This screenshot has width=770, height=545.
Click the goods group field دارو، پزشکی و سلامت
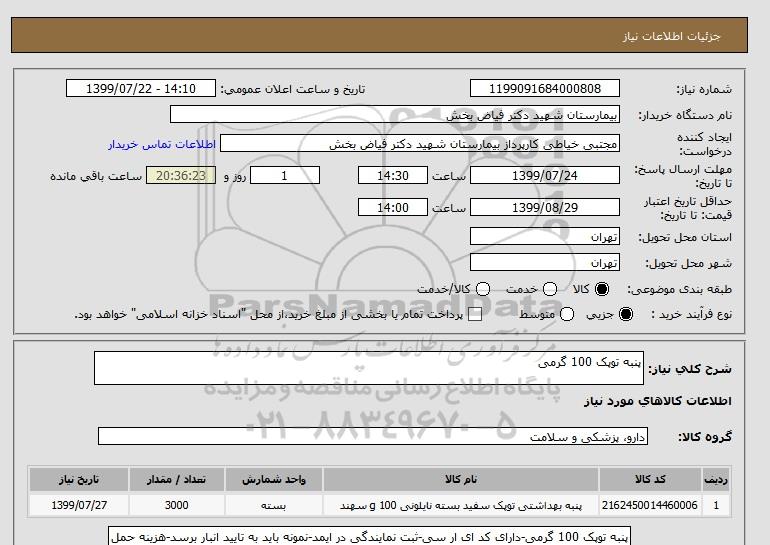(x=373, y=436)
